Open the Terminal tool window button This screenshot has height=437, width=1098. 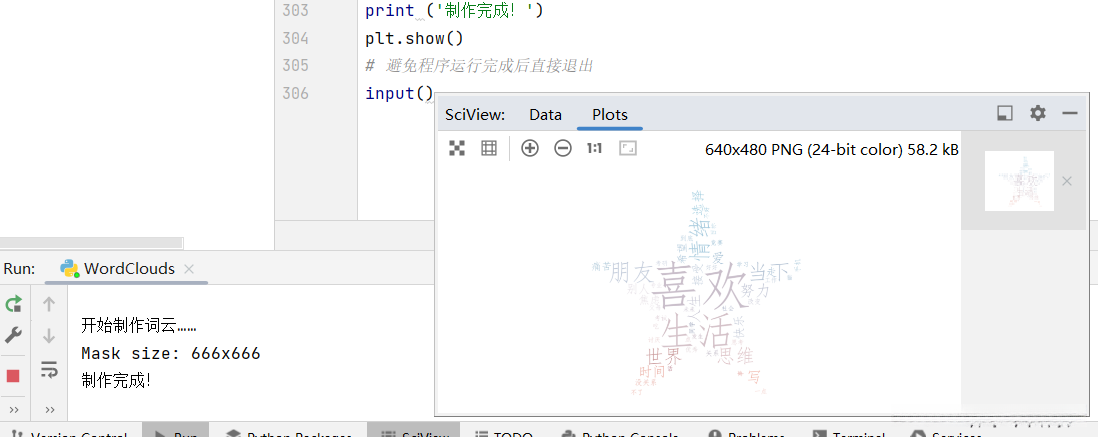[848, 431]
